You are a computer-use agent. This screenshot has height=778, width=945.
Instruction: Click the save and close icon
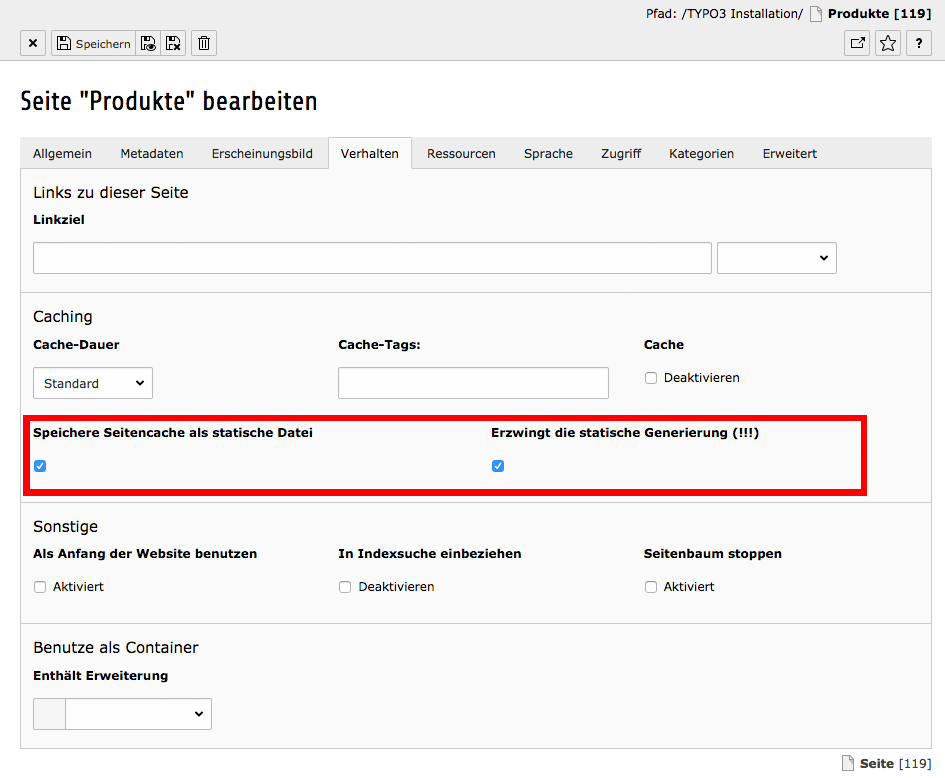click(x=173, y=43)
